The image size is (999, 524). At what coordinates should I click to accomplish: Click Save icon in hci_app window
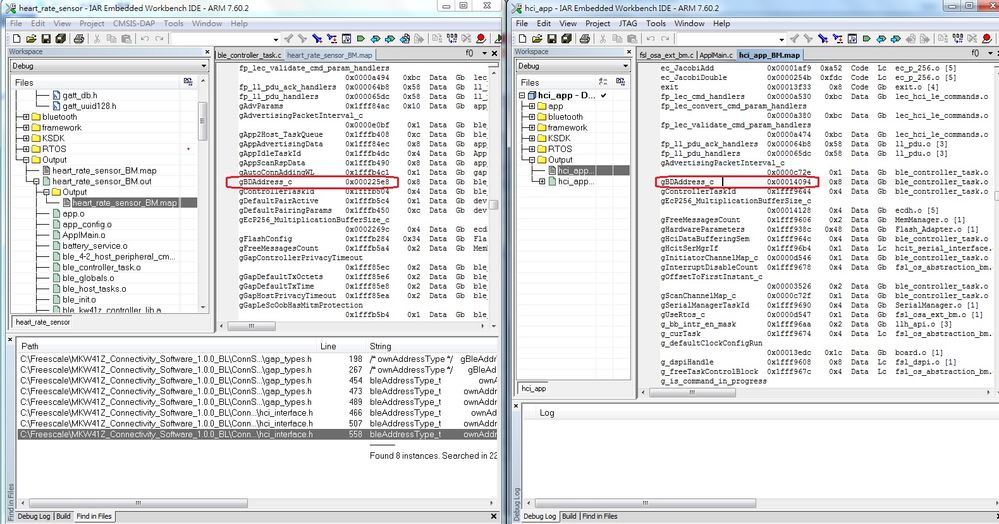[x=551, y=39]
